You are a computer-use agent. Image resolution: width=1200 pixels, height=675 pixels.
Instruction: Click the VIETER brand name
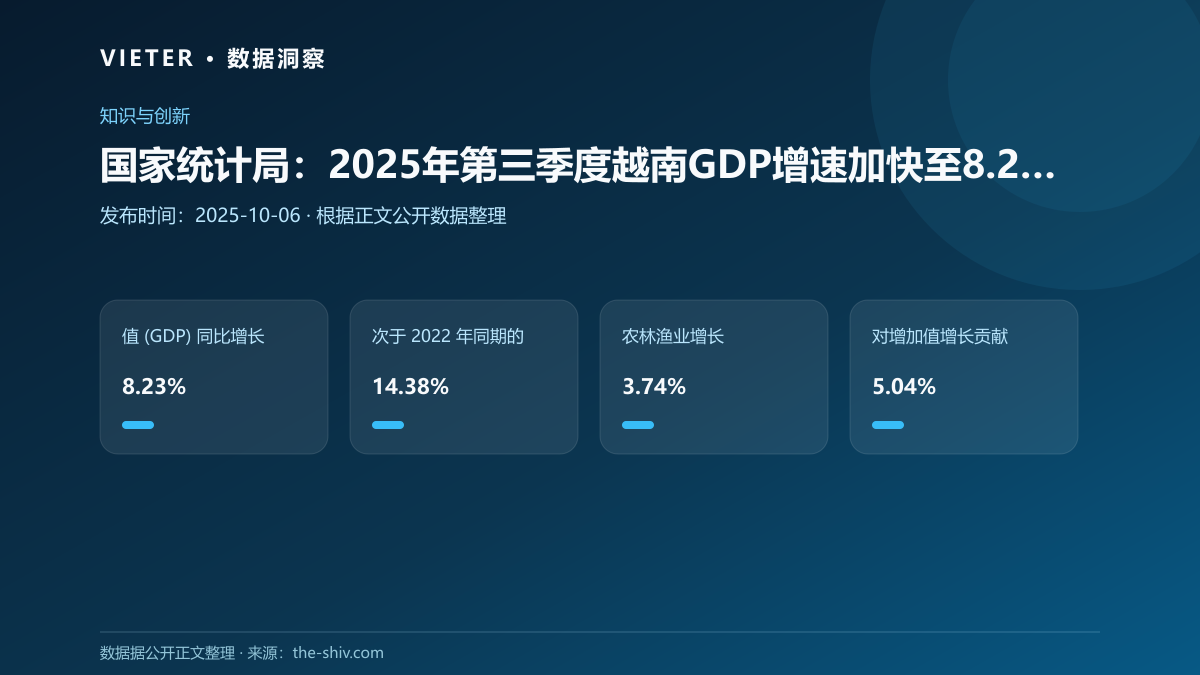147,58
